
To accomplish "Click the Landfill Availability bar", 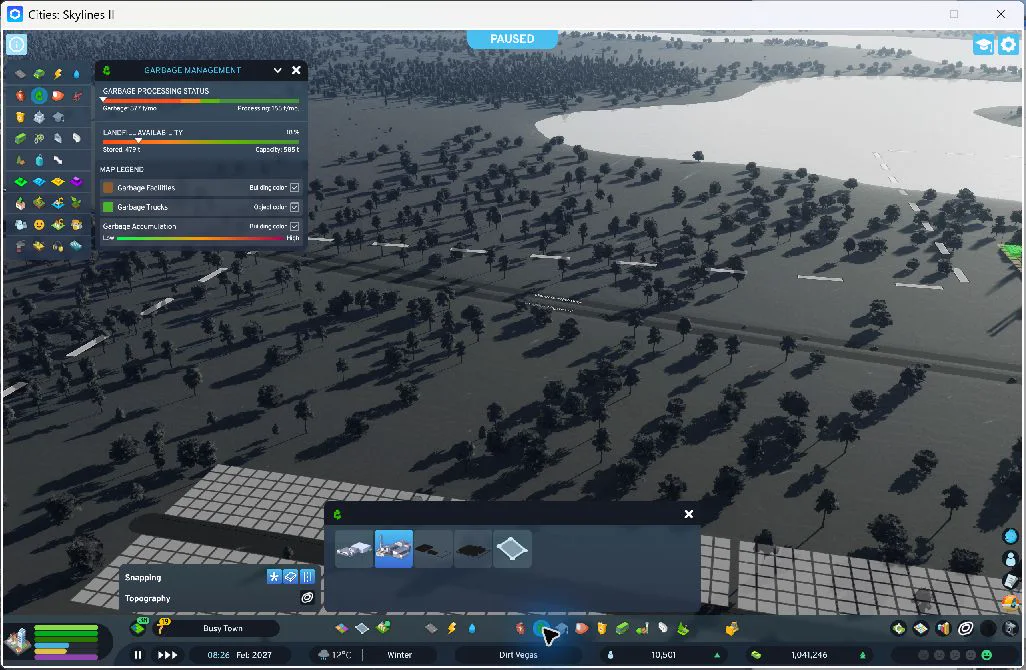I will [201, 141].
